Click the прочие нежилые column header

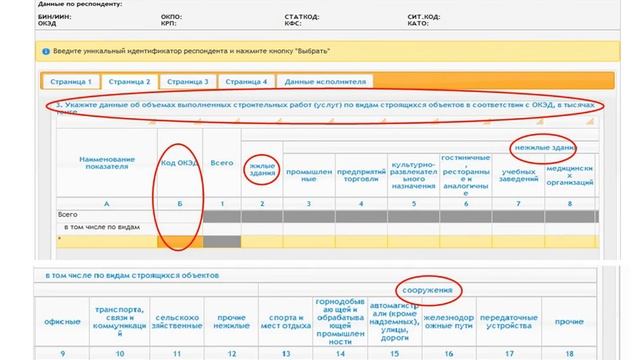point(231,322)
